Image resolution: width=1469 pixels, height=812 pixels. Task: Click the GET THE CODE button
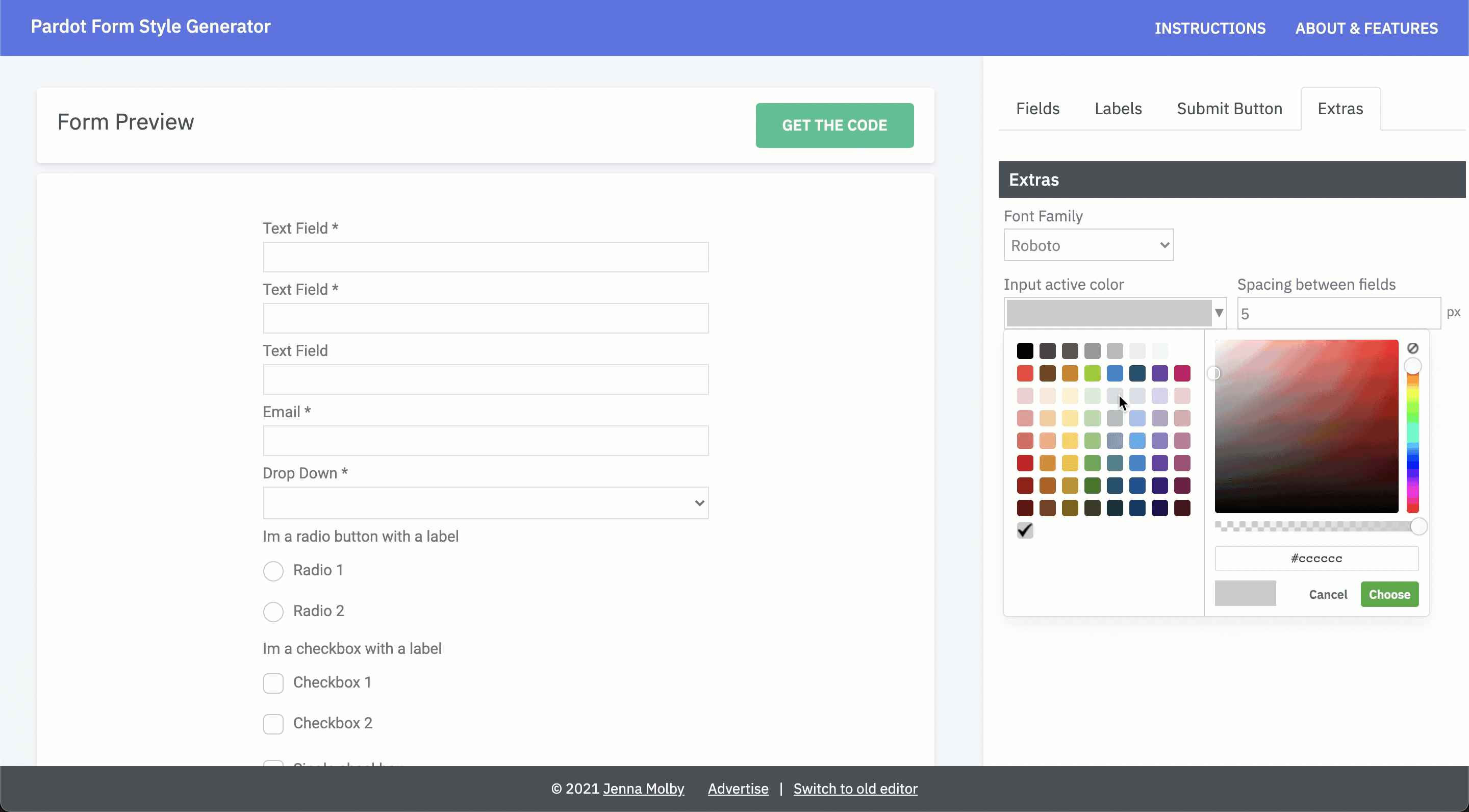[834, 125]
